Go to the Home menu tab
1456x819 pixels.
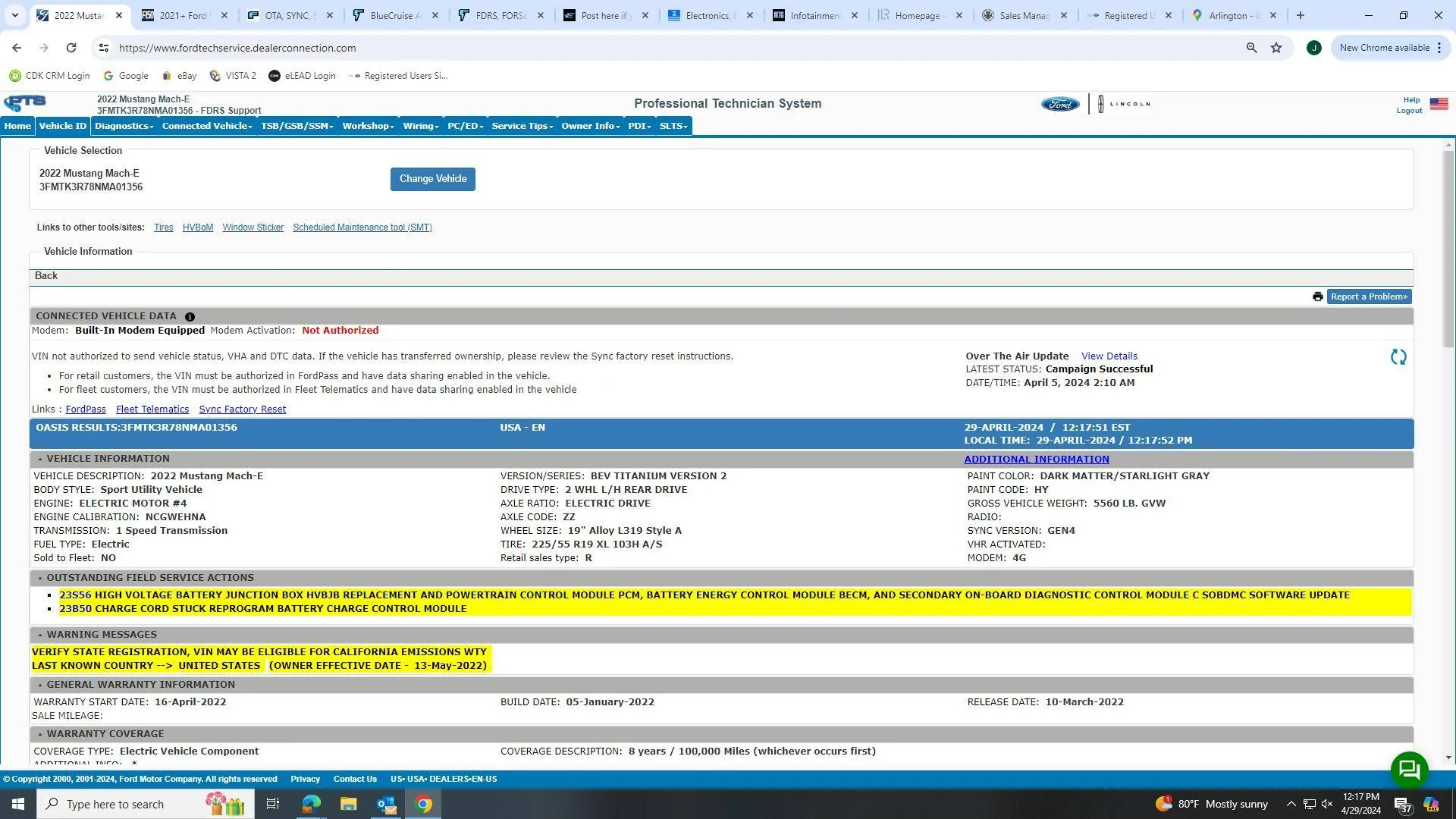17,126
